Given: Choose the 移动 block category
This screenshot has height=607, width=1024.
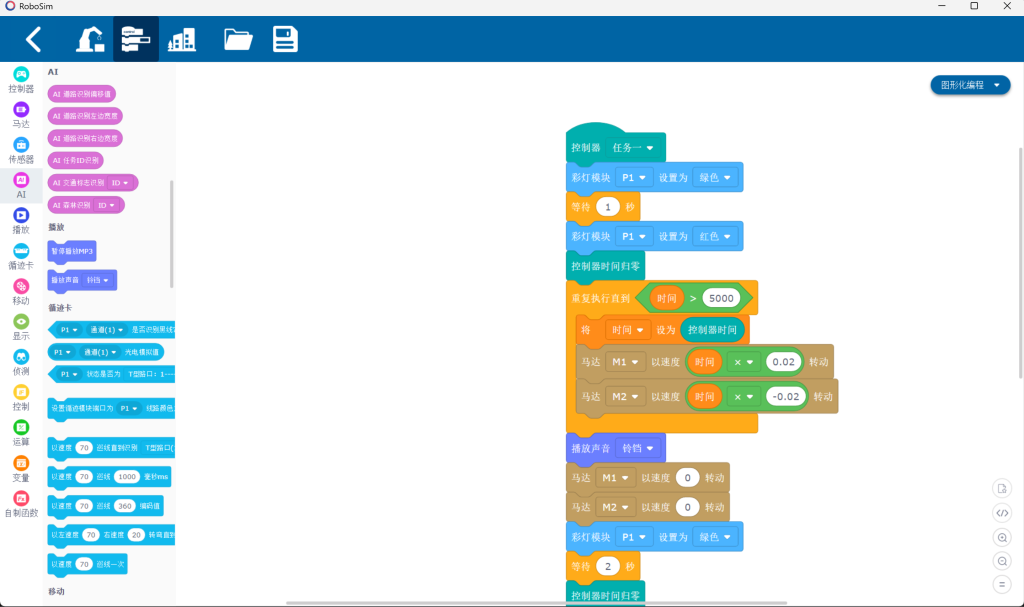Looking at the screenshot, I should point(21,292).
